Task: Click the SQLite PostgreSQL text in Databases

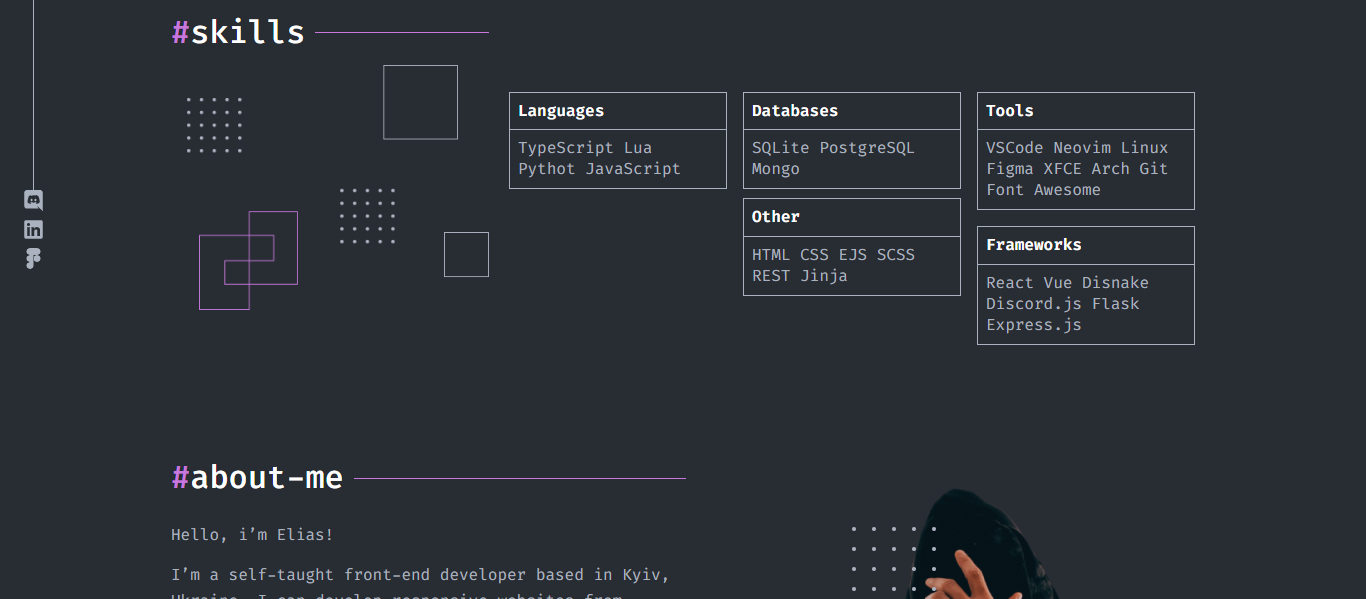Action: coord(833,148)
